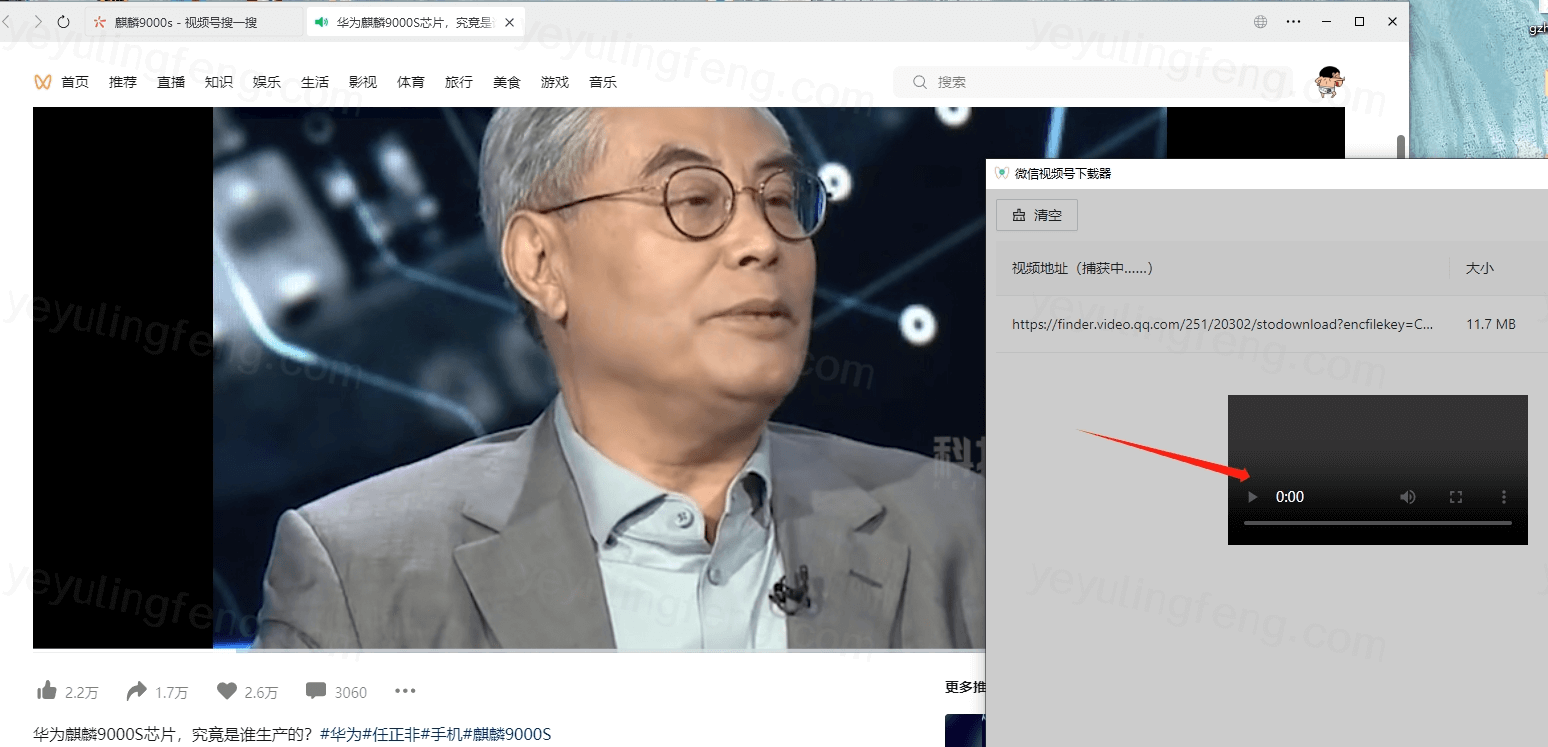This screenshot has width=1548, height=747.
Task: Close the 华为麒麟9000S芯片 tab
Action: pyautogui.click(x=512, y=21)
